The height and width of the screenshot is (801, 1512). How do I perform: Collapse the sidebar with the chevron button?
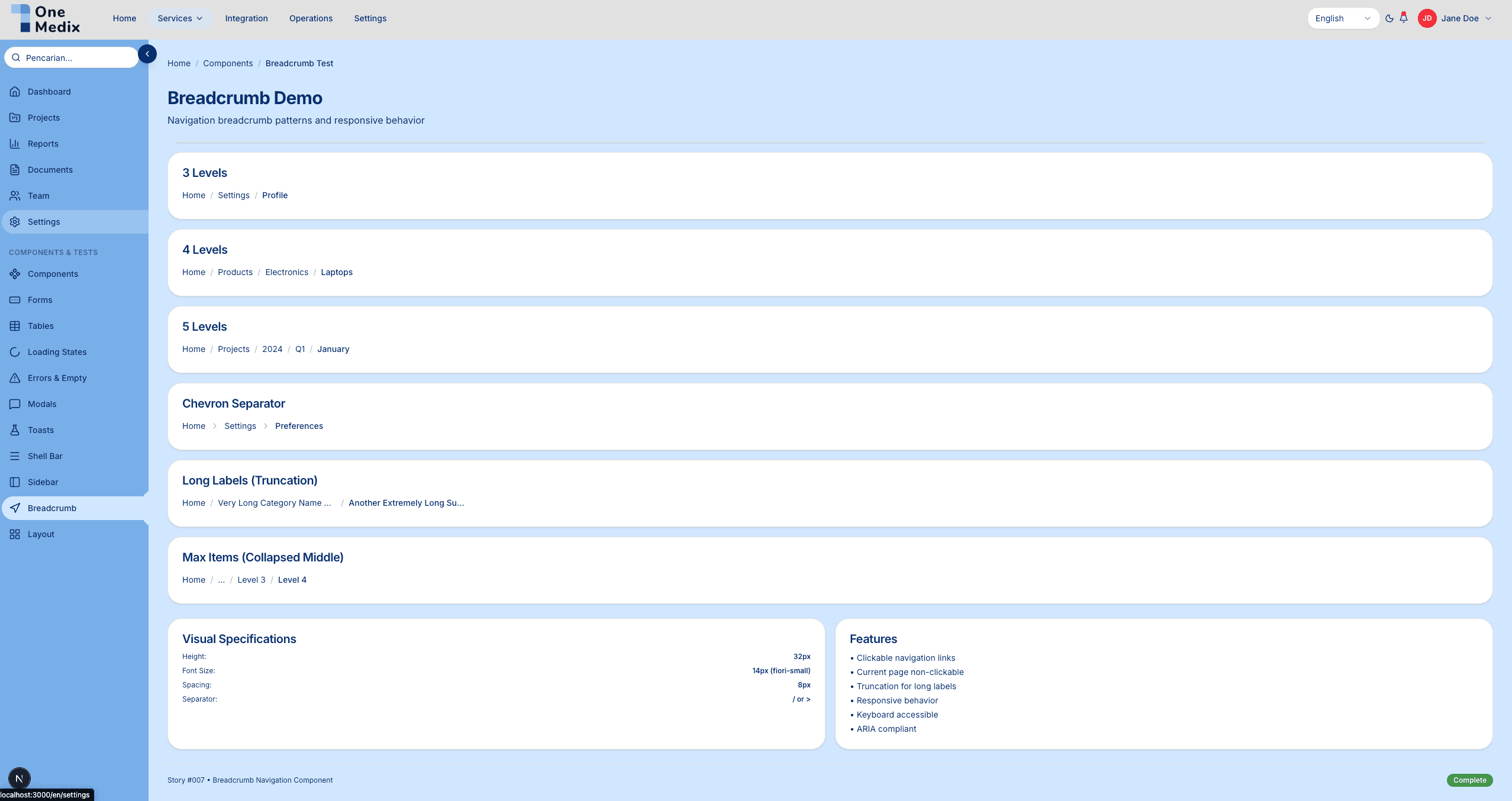147,54
